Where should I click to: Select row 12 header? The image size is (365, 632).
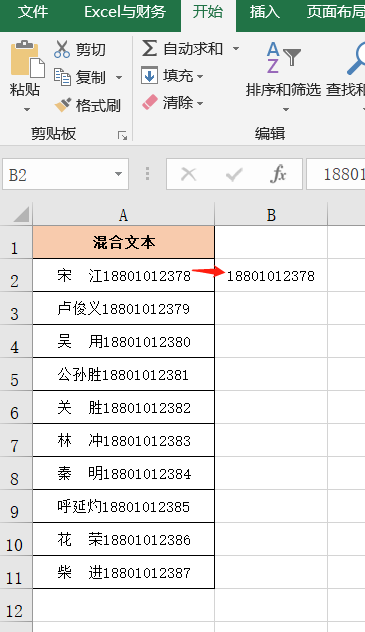tap(16, 605)
